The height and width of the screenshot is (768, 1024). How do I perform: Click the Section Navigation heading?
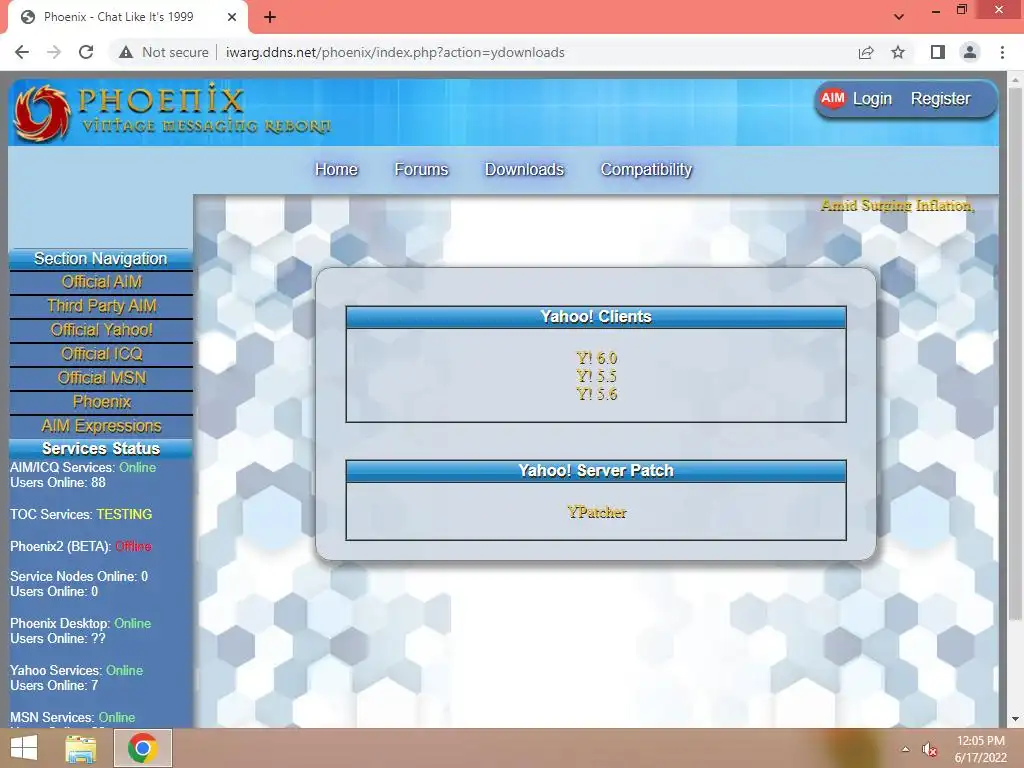tap(101, 259)
